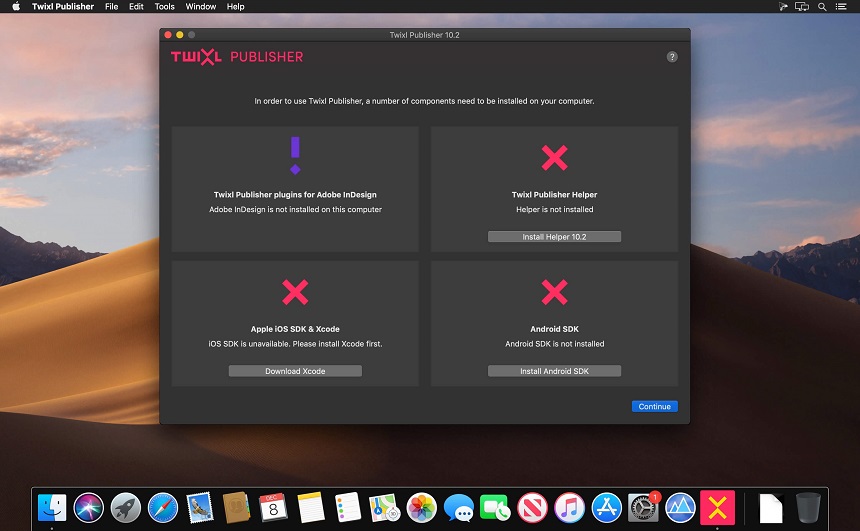
Task: Open the Edit menu
Action: click(136, 7)
